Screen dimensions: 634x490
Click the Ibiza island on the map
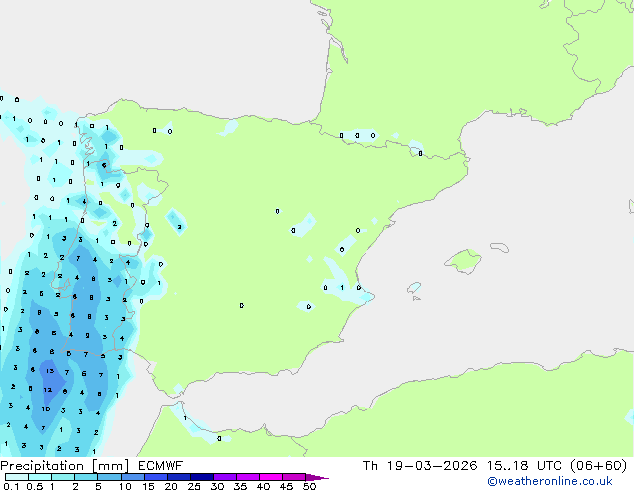[x=414, y=287]
